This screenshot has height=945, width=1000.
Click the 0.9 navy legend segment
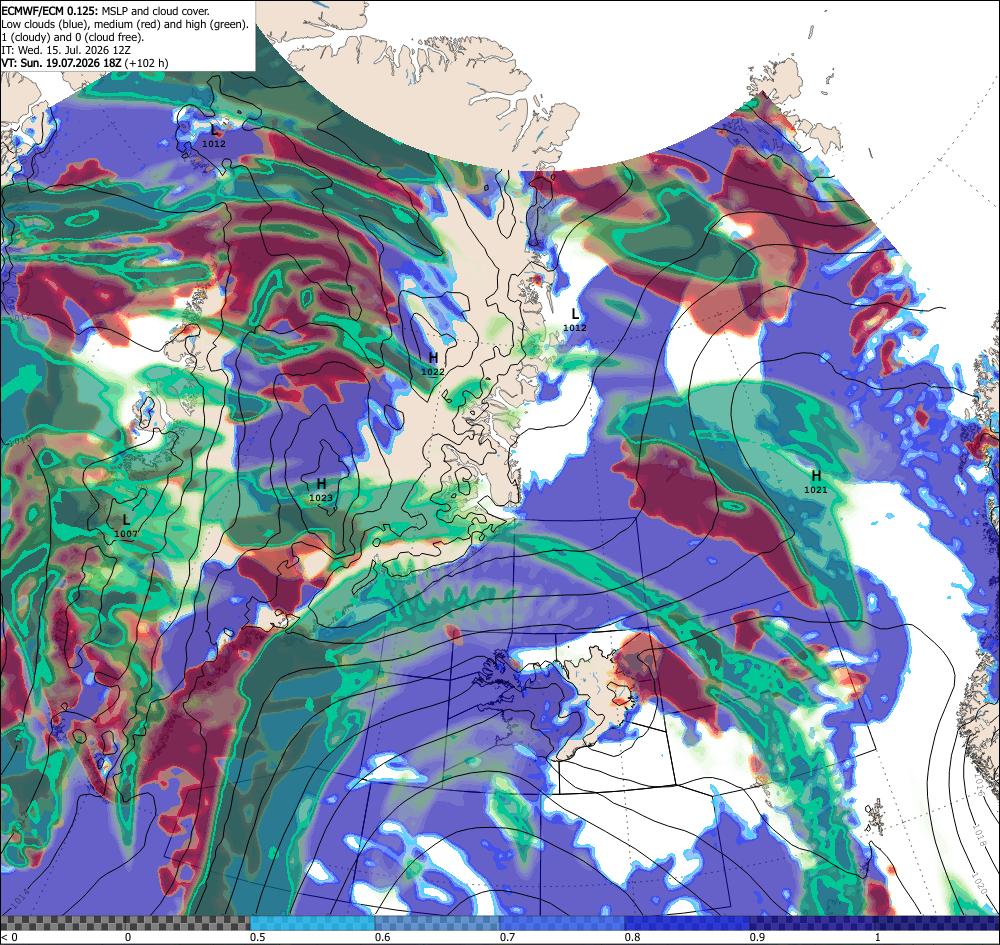[812, 923]
